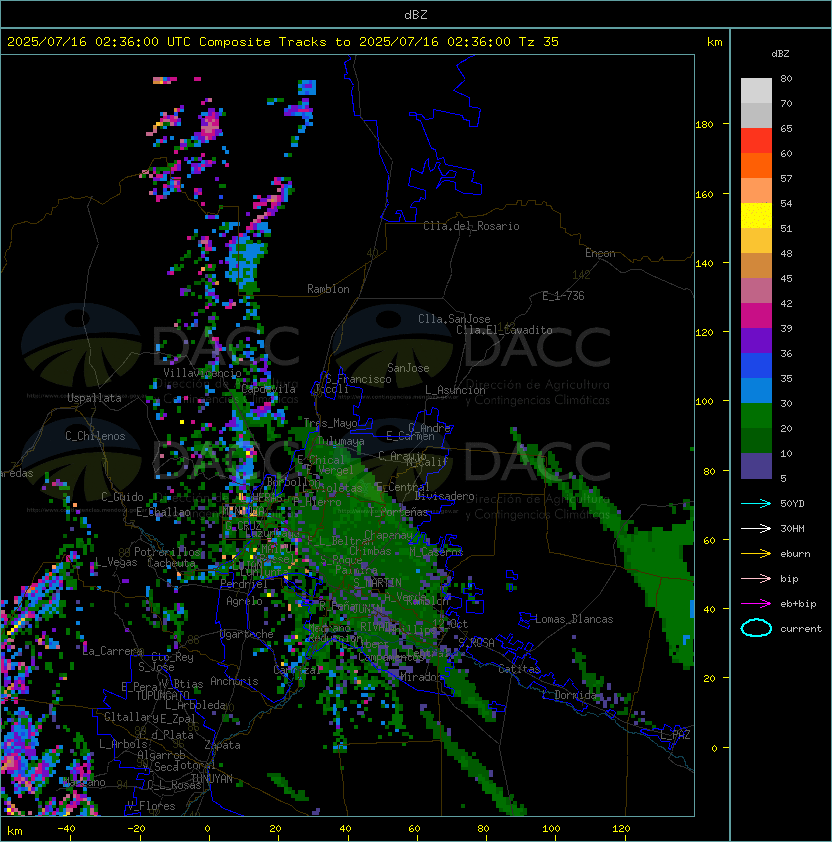
Task: Select the light blue swatch near 30 dBZ
Action: (x=756, y=391)
